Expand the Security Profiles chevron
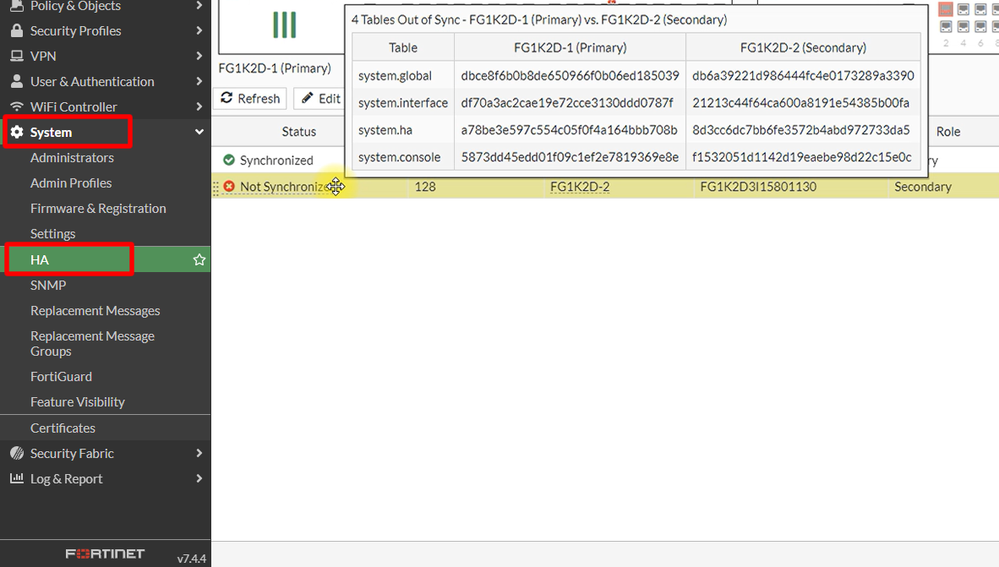Viewport: 999px width, 567px height. (199, 31)
